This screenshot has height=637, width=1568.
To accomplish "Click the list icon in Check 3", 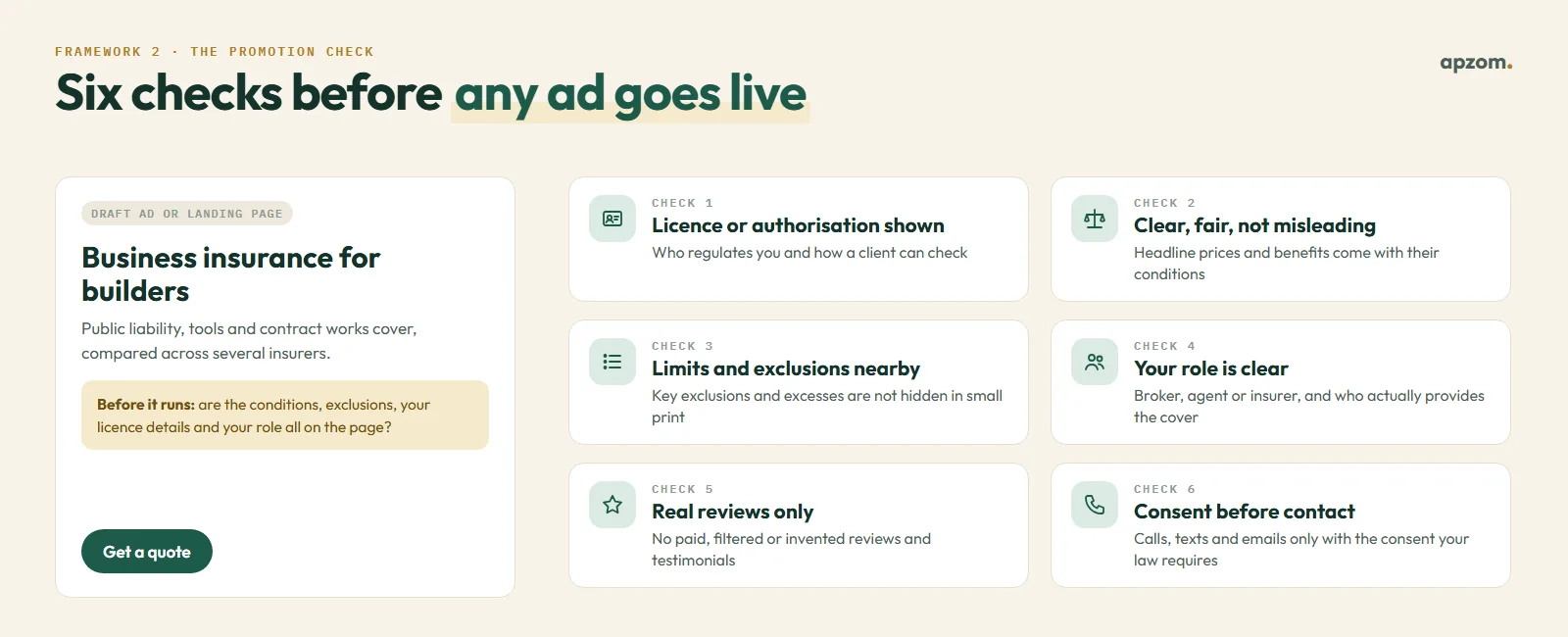I will coord(612,362).
